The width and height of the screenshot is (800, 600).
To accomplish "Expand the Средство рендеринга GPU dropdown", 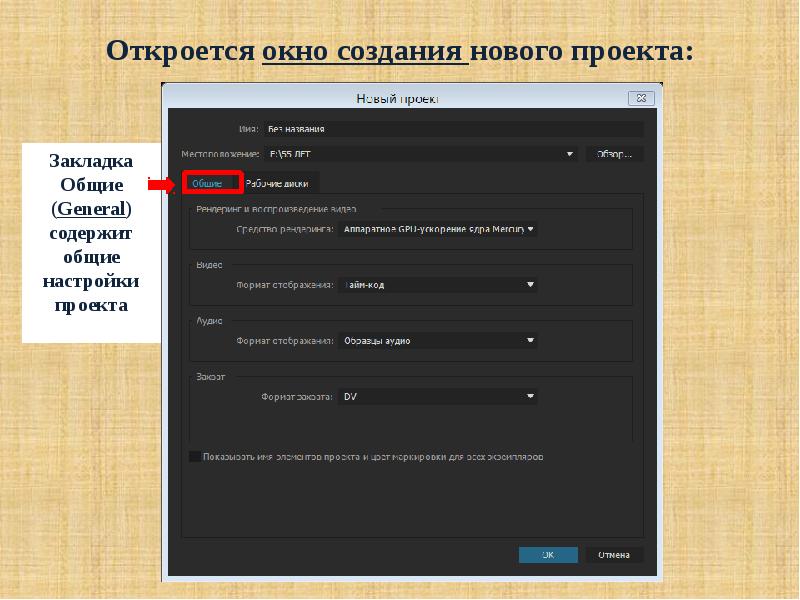I will click(x=437, y=229).
